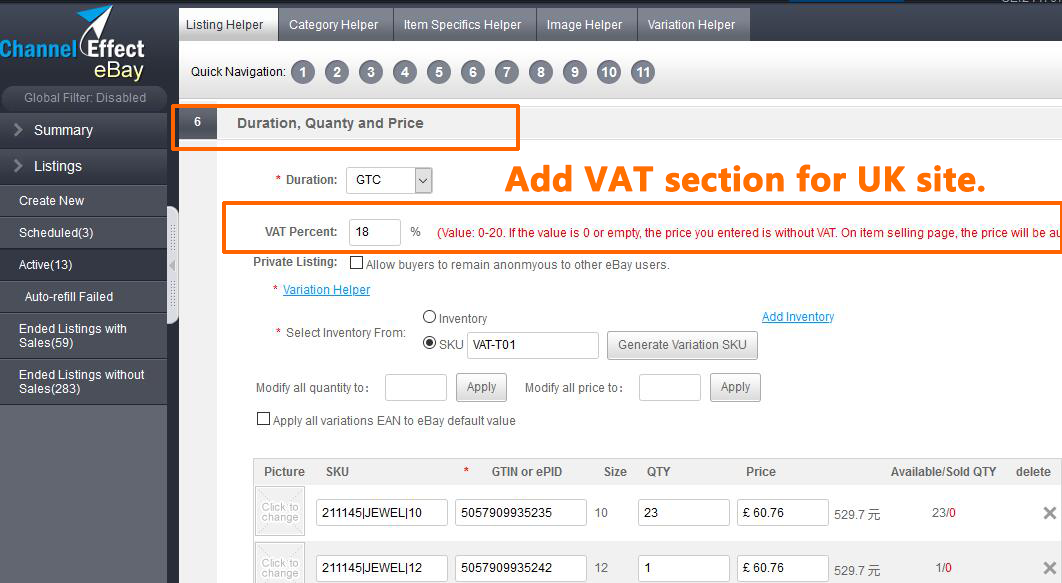This screenshot has height=583, width=1062.
Task: Open Auto-refill Failed listings
Action: (x=83, y=297)
